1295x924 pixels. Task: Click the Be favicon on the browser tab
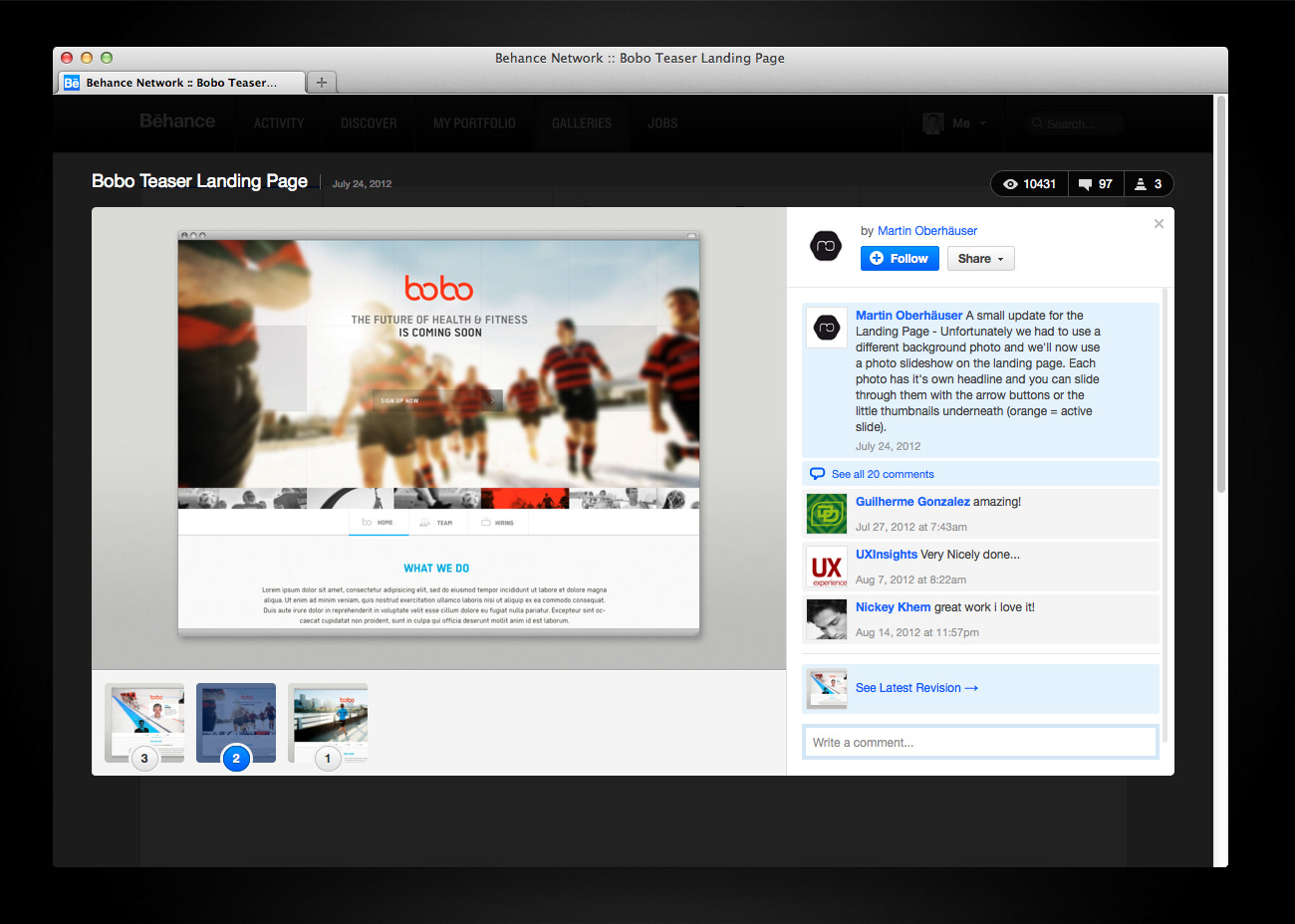72,83
